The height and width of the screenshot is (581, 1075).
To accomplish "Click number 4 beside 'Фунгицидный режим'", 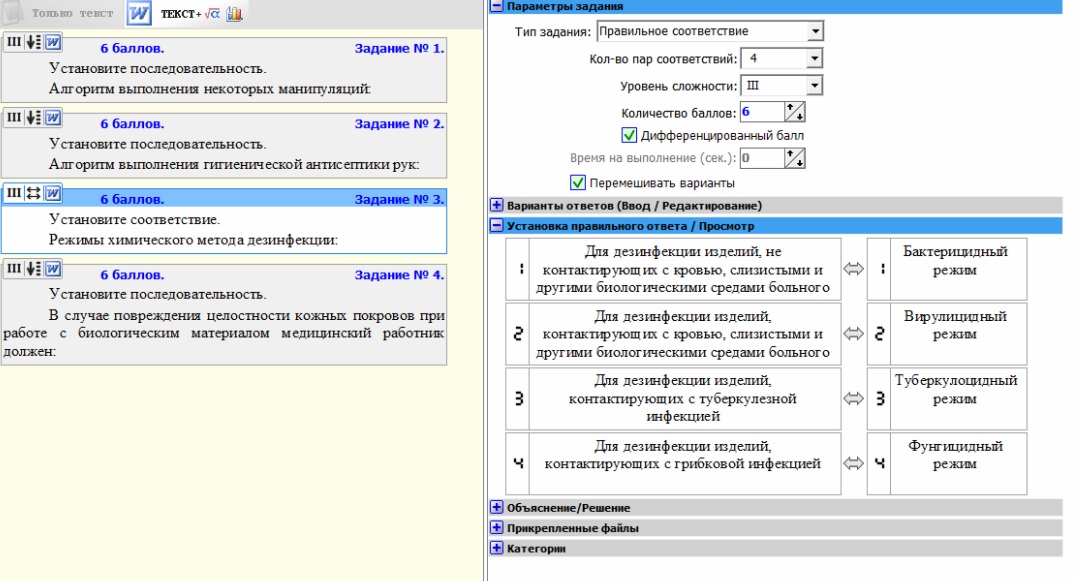I will click(879, 463).
